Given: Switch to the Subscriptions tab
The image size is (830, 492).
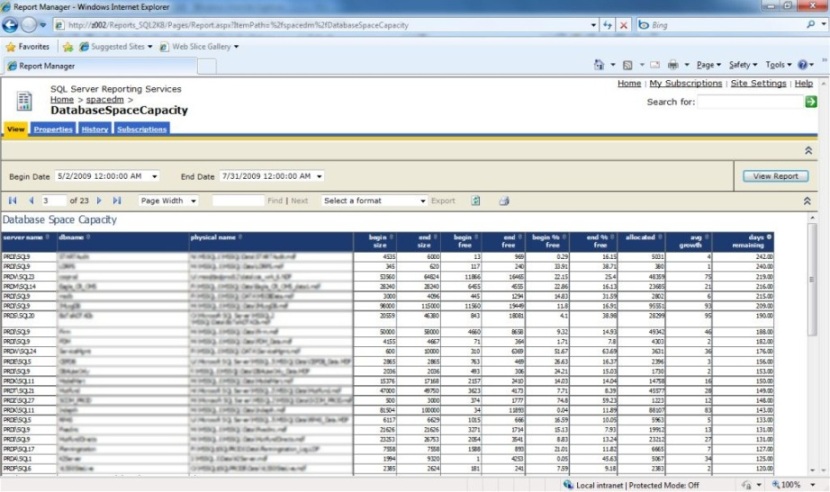Looking at the screenshot, I should [141, 129].
